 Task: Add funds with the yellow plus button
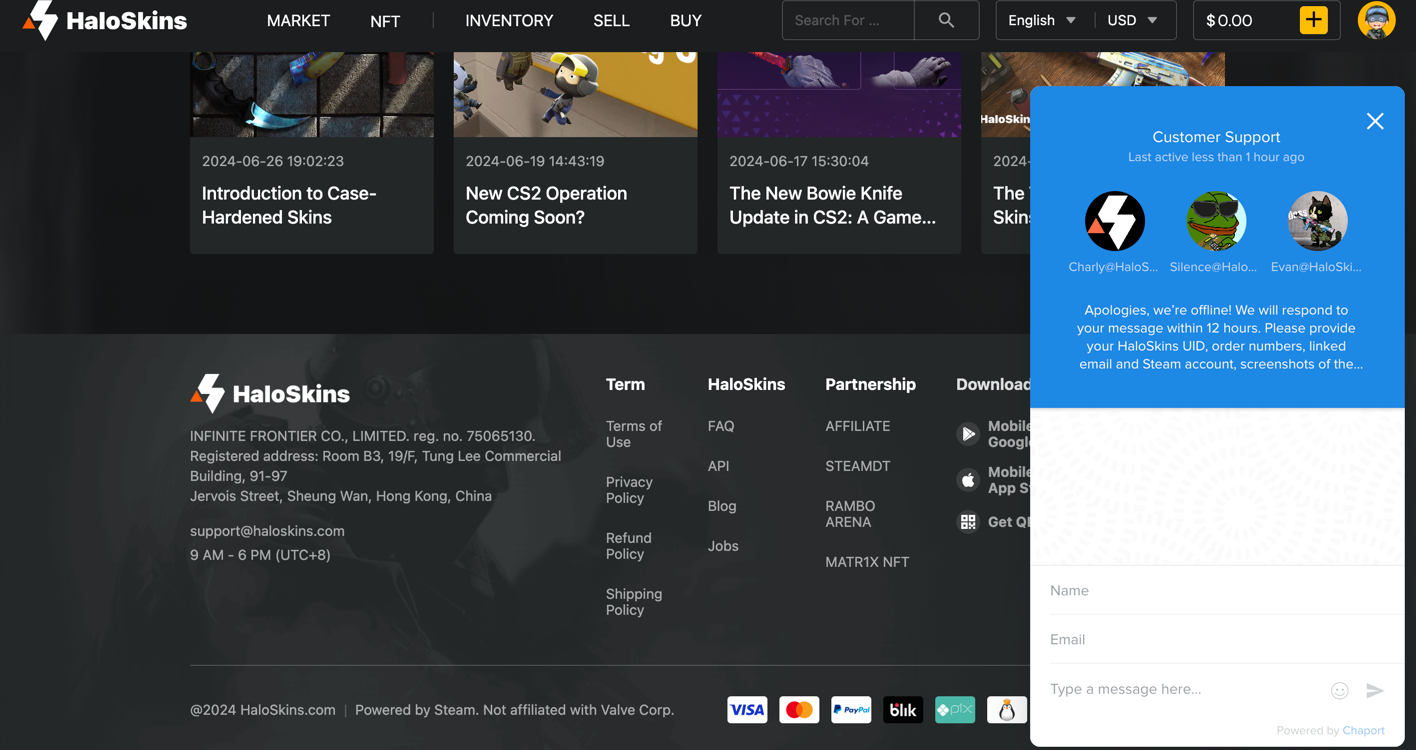1314,20
